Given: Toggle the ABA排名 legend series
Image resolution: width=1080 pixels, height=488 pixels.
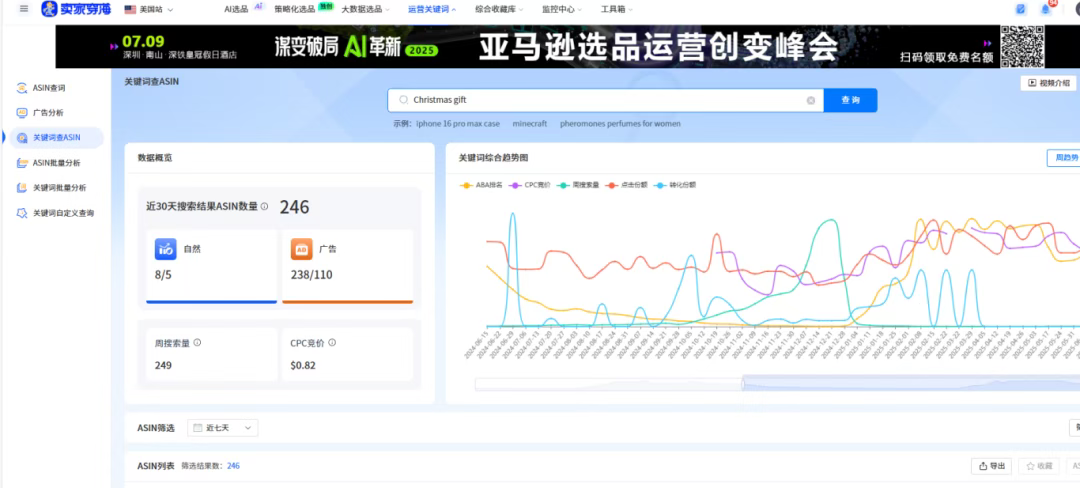Looking at the screenshot, I should coord(481,185).
